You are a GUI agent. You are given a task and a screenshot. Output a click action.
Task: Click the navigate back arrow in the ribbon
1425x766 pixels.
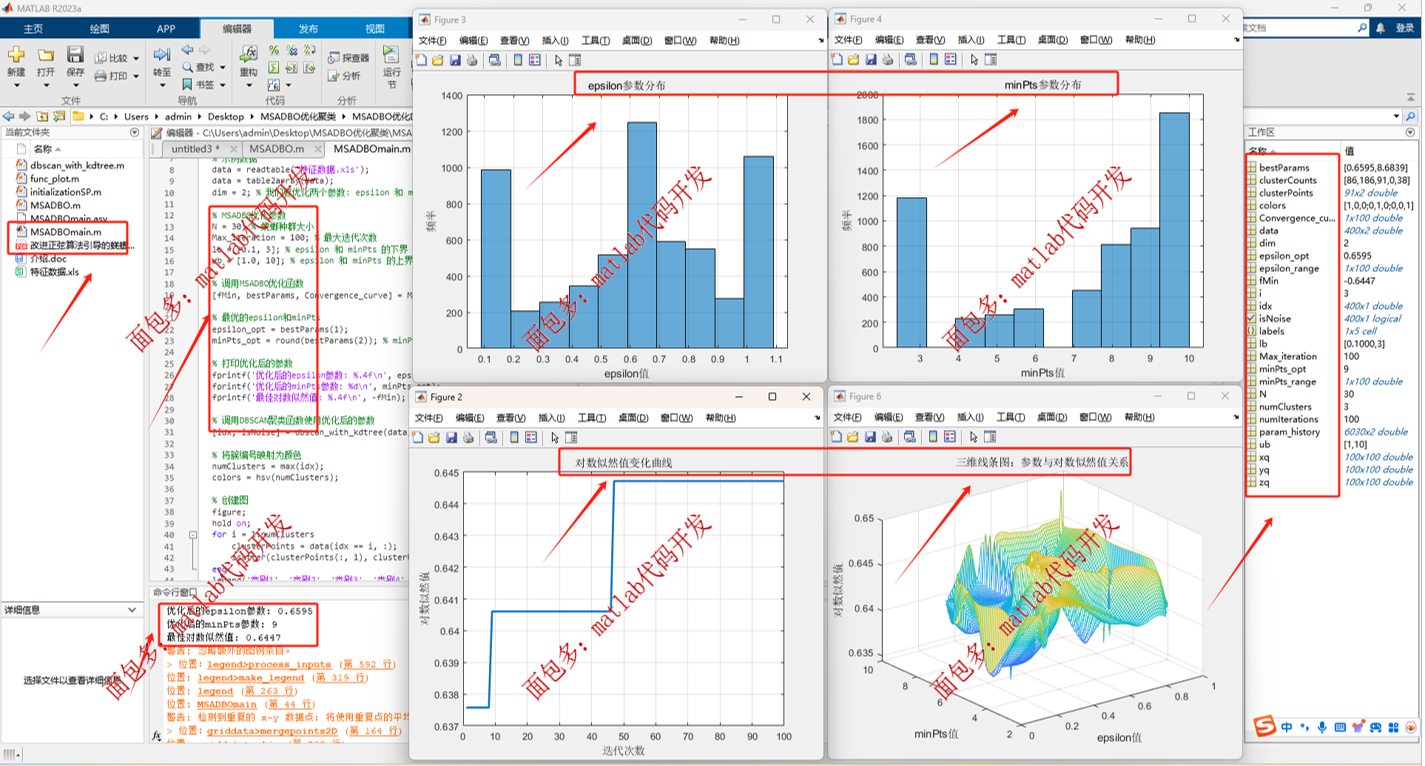tap(187, 49)
